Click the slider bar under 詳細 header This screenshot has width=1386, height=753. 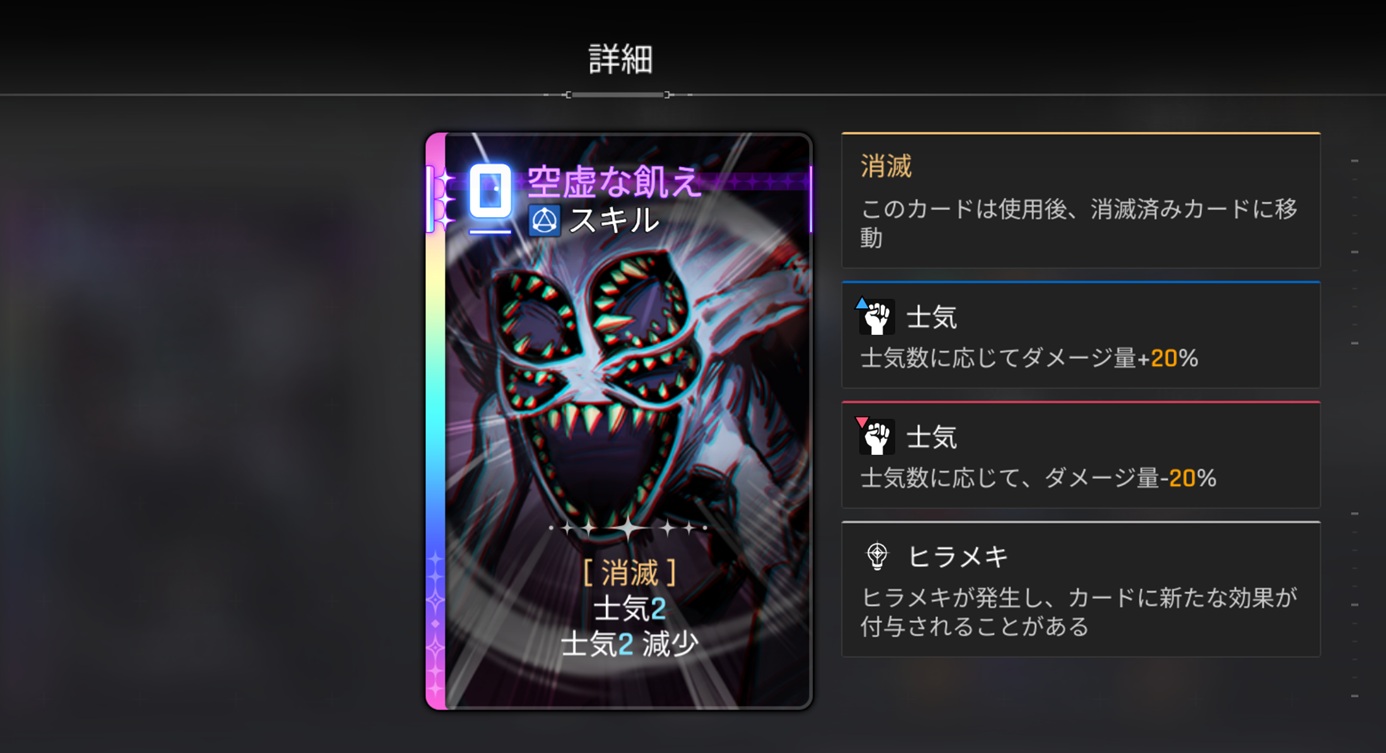click(x=618, y=95)
